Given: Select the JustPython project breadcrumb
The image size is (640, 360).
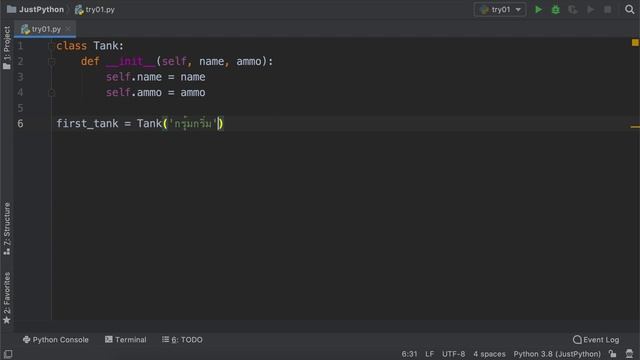Looking at the screenshot, I should click(x=36, y=9).
